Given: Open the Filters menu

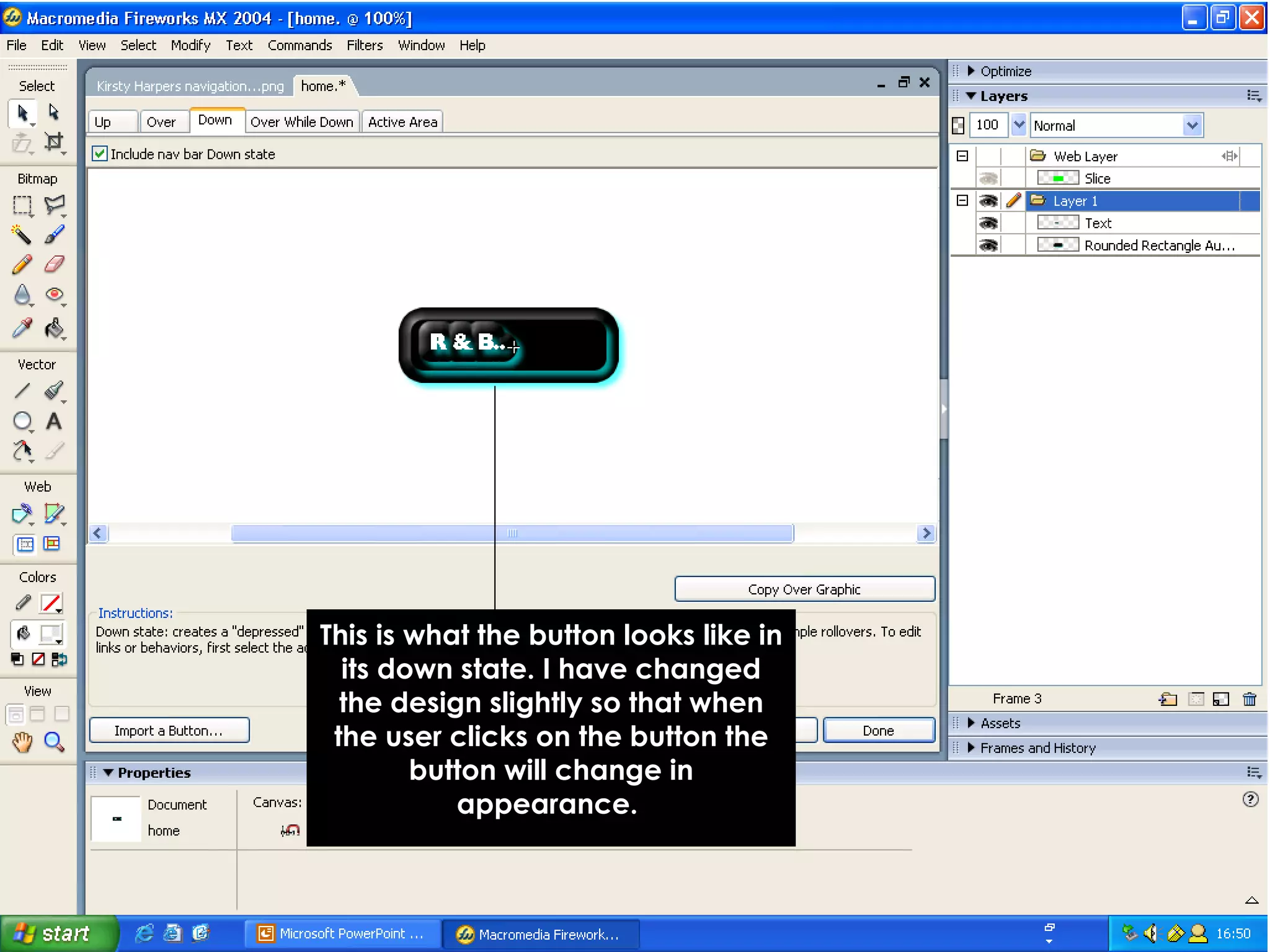Looking at the screenshot, I should click(364, 45).
